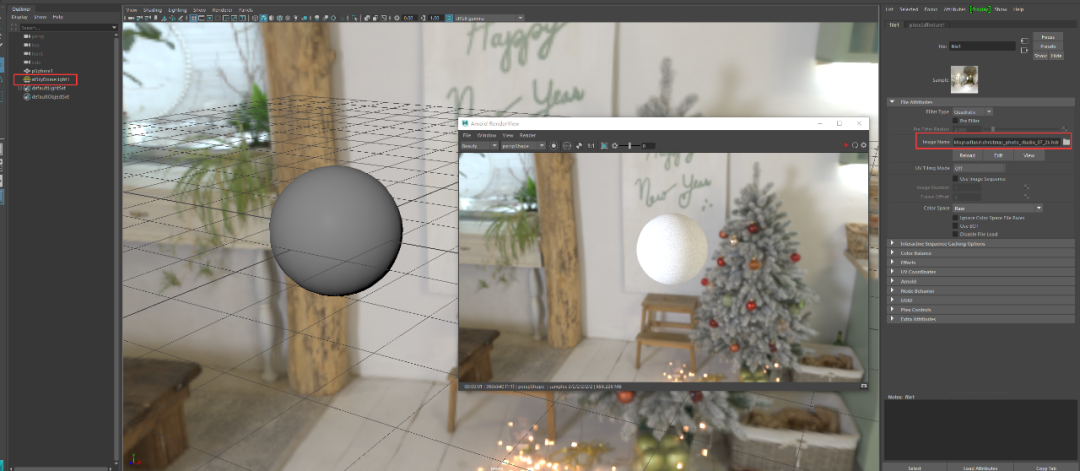Click the circular dot icon after perspShape dropdown
Image resolution: width=1080 pixels, height=471 pixels.
tap(554, 145)
